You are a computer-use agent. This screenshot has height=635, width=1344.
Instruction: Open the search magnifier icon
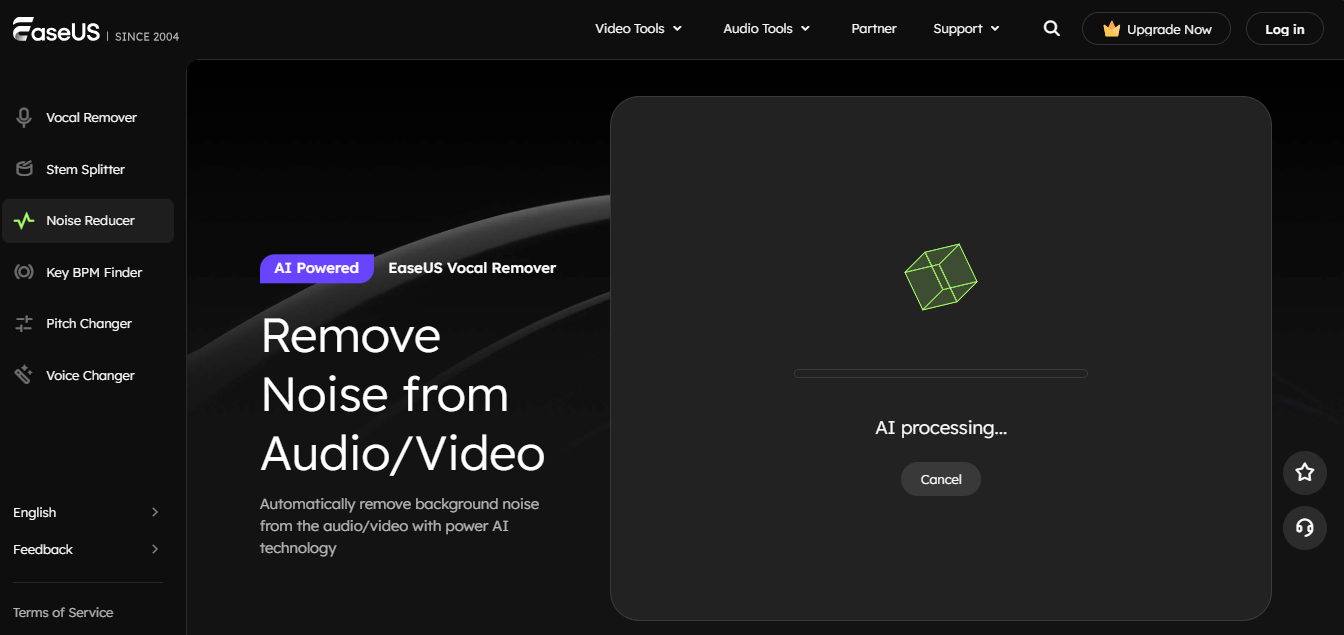pyautogui.click(x=1051, y=29)
